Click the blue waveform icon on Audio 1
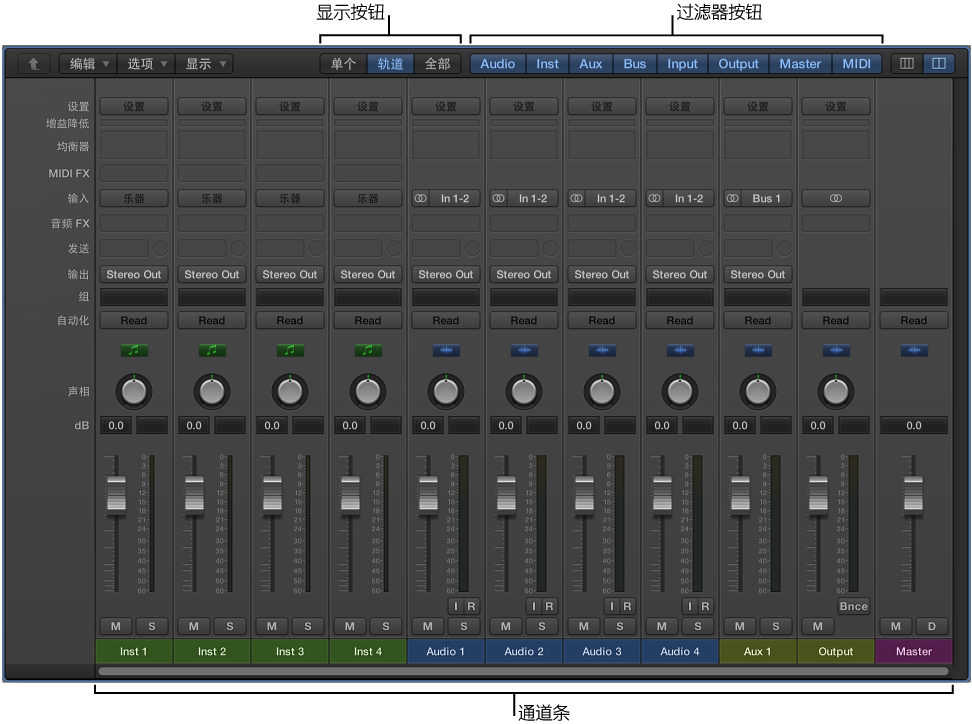Image resolution: width=972 pixels, height=724 pixels. 446,351
